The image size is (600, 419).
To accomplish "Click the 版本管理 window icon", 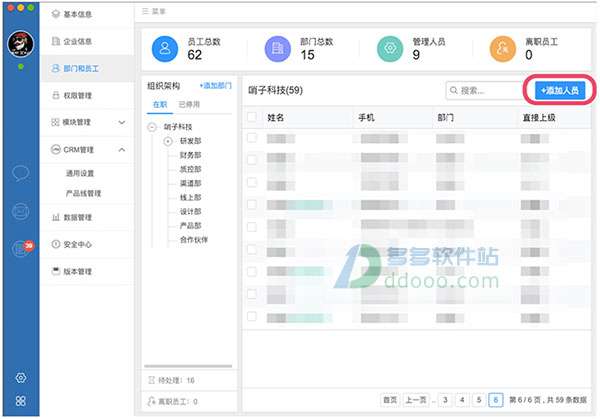I will 56,271.
